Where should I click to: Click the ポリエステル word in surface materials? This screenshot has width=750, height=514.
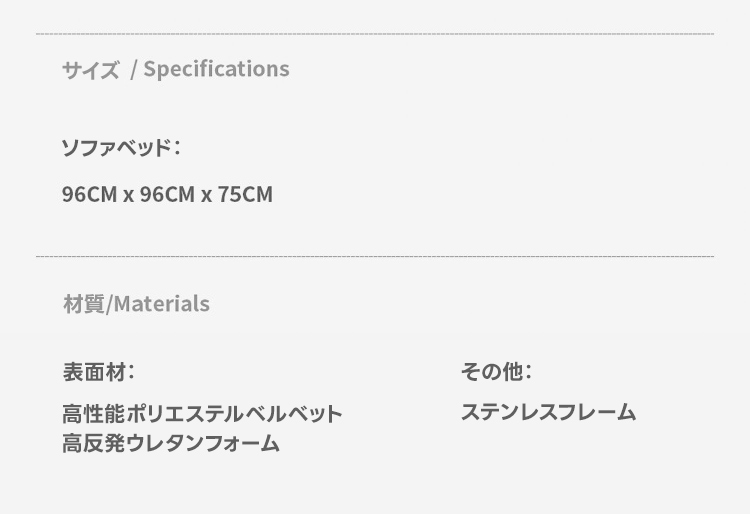(x=175, y=414)
